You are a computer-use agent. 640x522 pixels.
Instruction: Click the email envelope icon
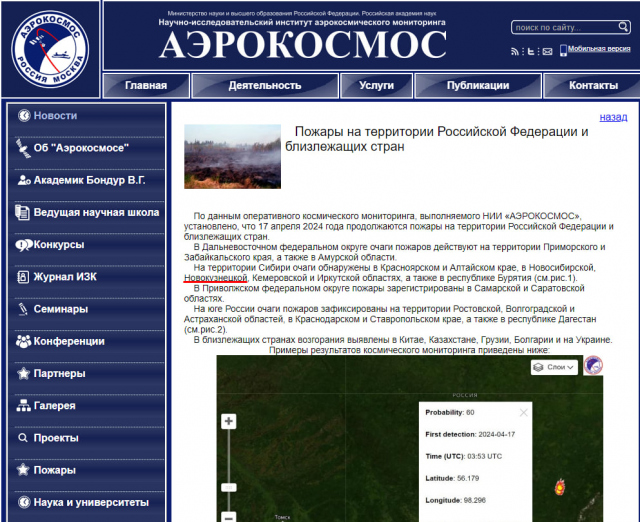click(547, 49)
